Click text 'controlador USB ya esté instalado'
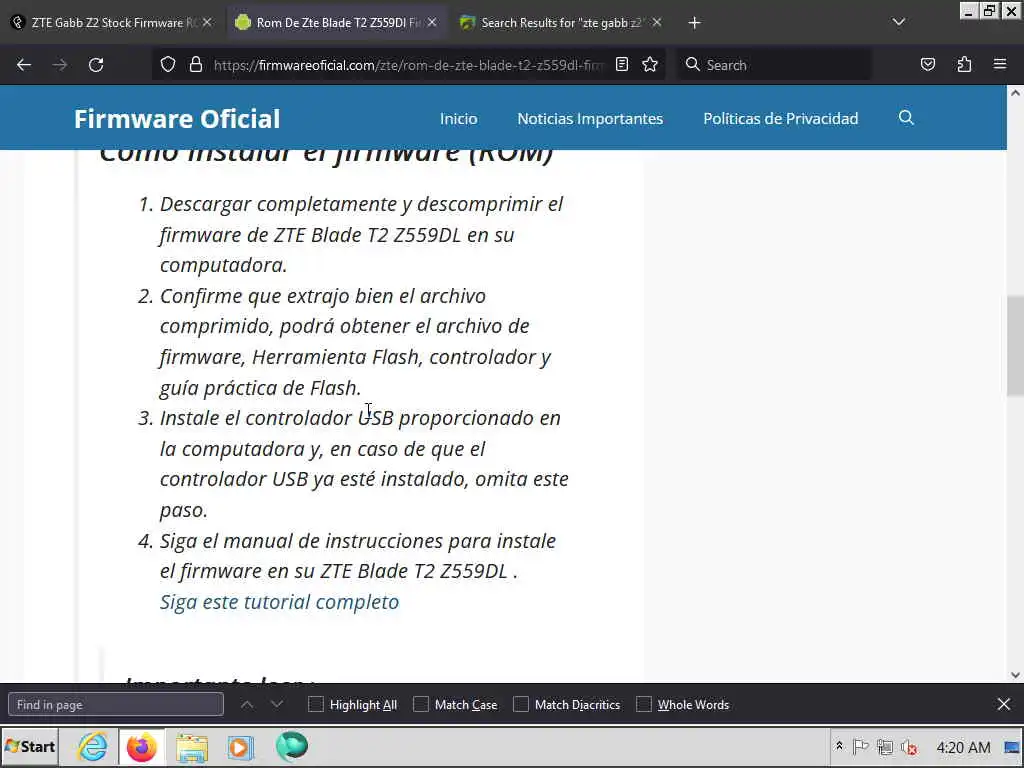 point(313,479)
